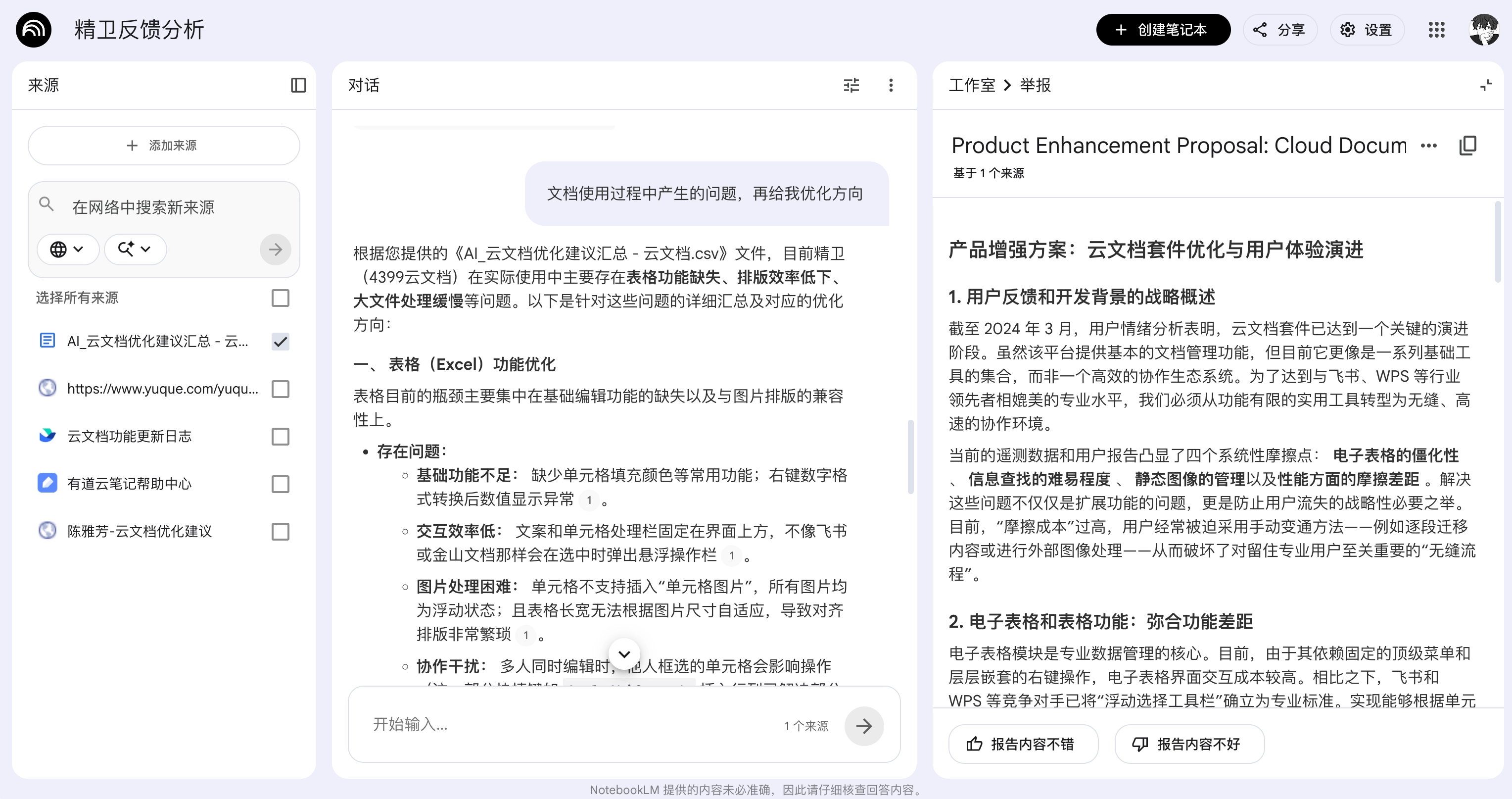Open 有道云笔记帮助中心 source row
The width and height of the screenshot is (1512, 799).
click(164, 484)
